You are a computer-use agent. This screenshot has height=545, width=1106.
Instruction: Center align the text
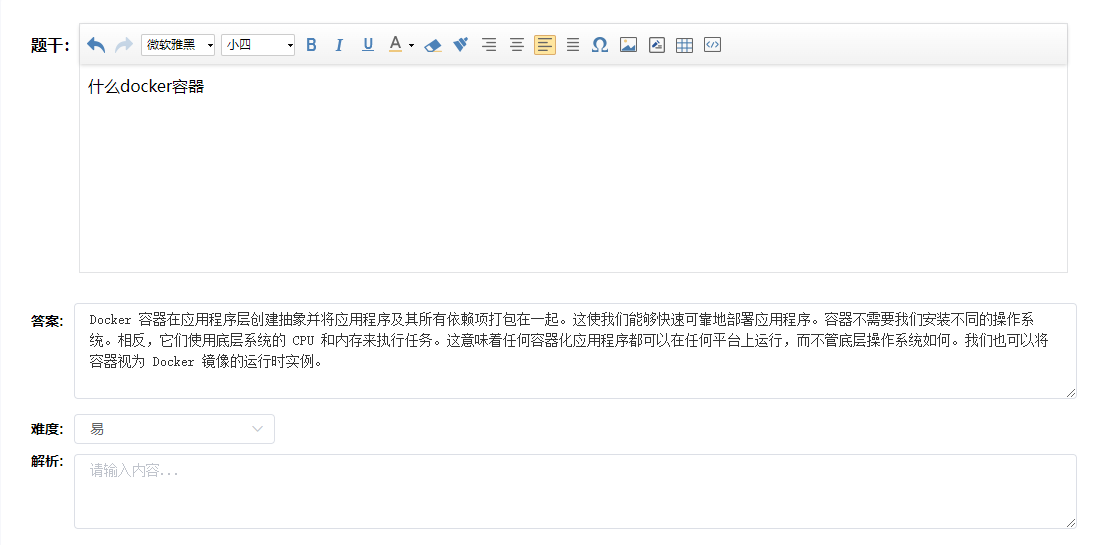517,45
